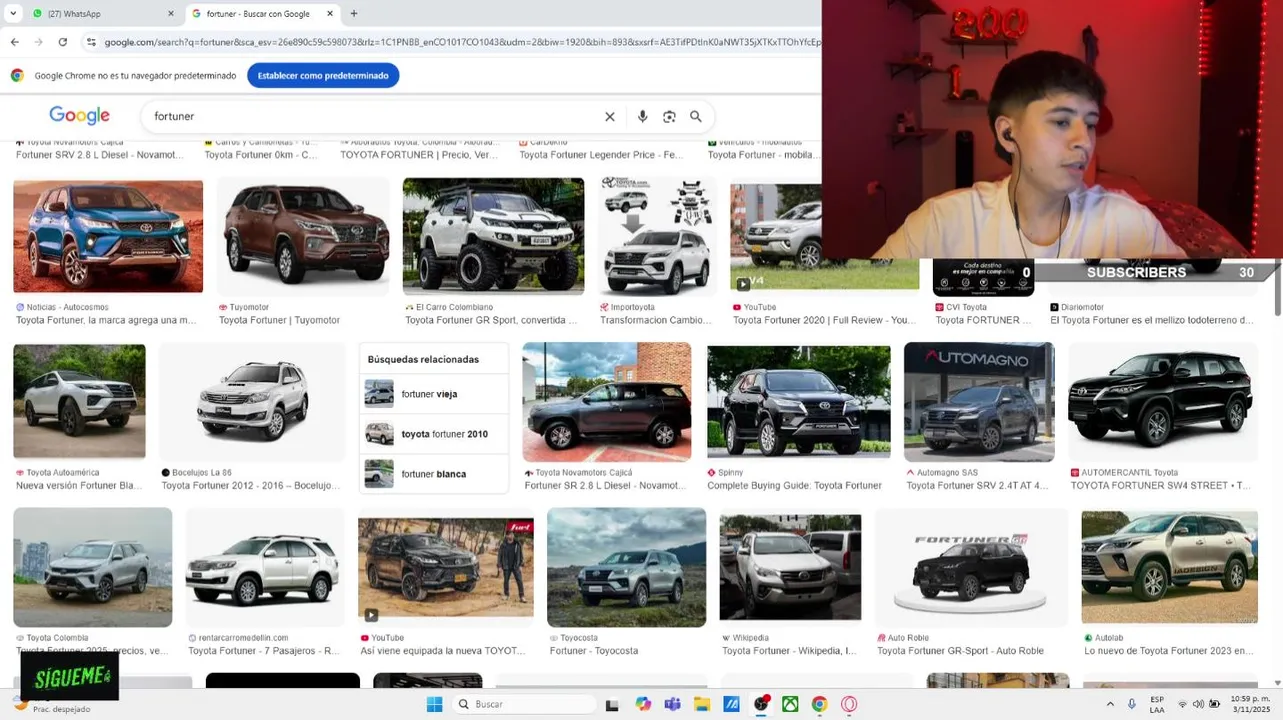This screenshot has height=720, width=1283.
Task: Open Task View from taskbar
Action: click(612, 704)
